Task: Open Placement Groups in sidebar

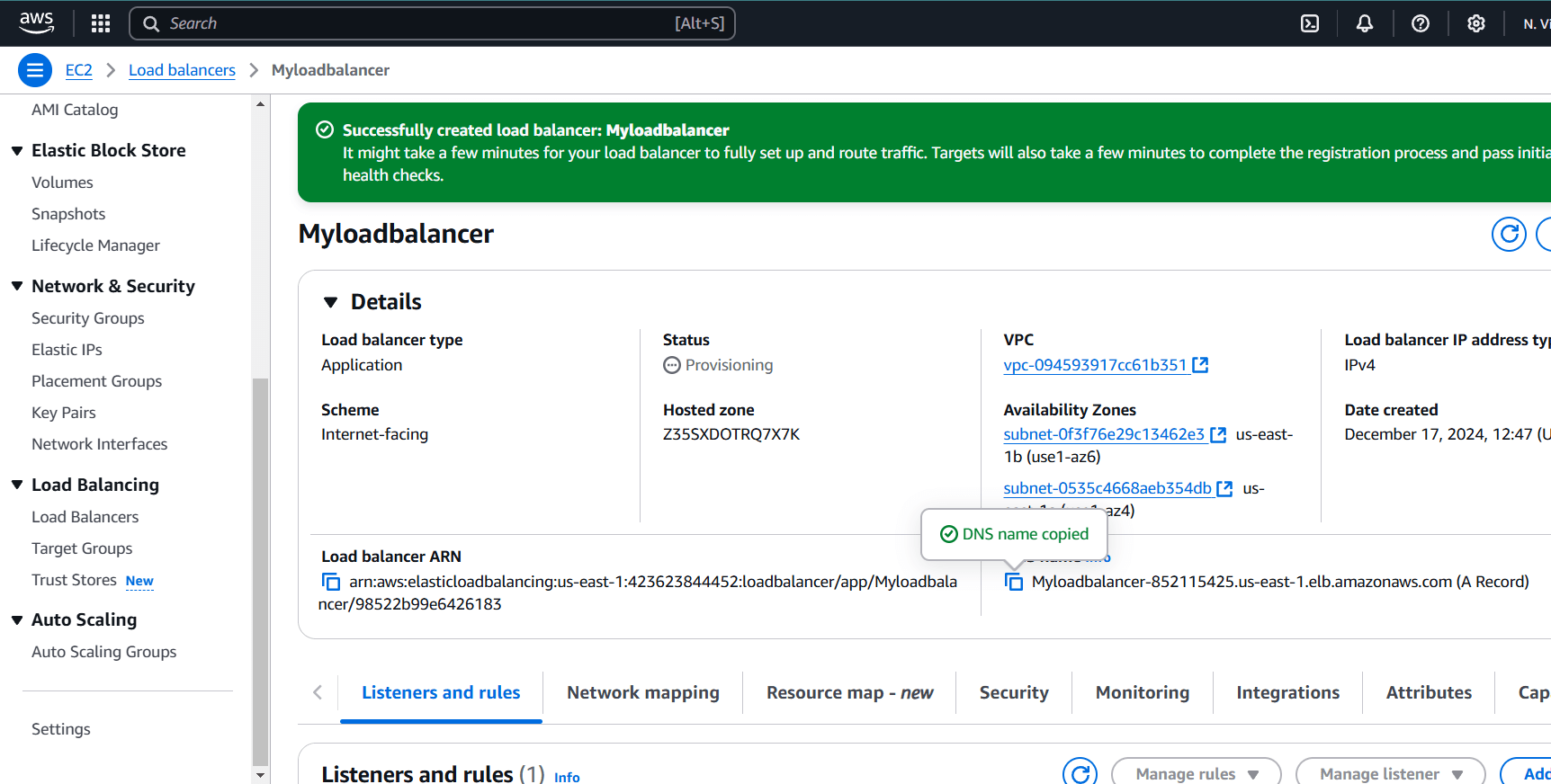Action: [96, 381]
